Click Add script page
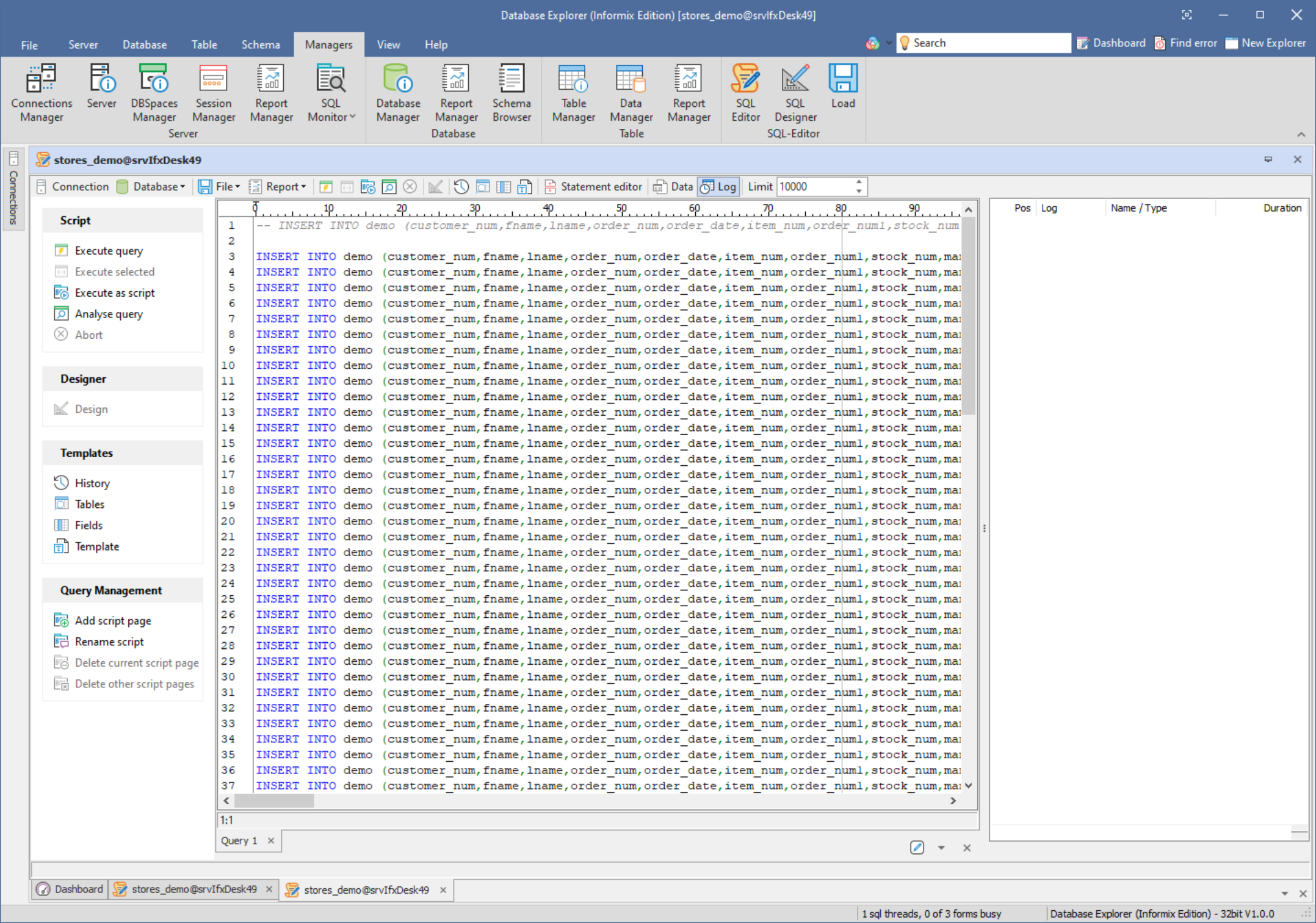This screenshot has width=1316, height=923. 113,620
